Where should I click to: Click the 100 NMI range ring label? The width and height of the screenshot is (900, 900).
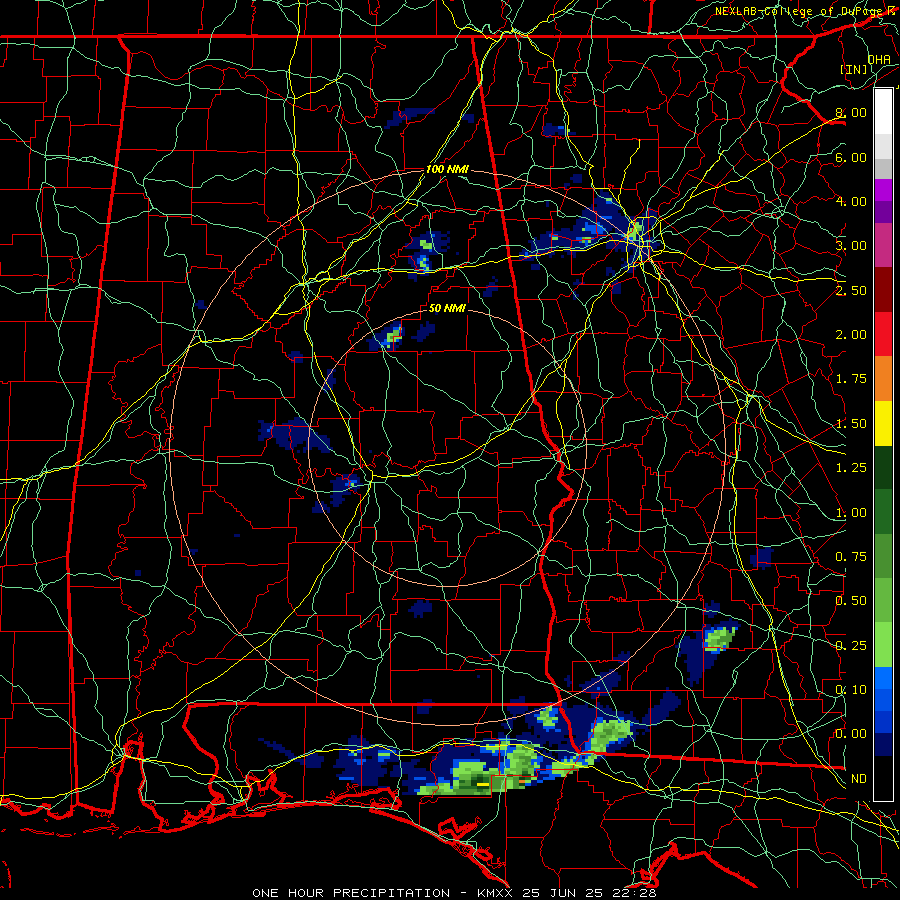tap(447, 169)
